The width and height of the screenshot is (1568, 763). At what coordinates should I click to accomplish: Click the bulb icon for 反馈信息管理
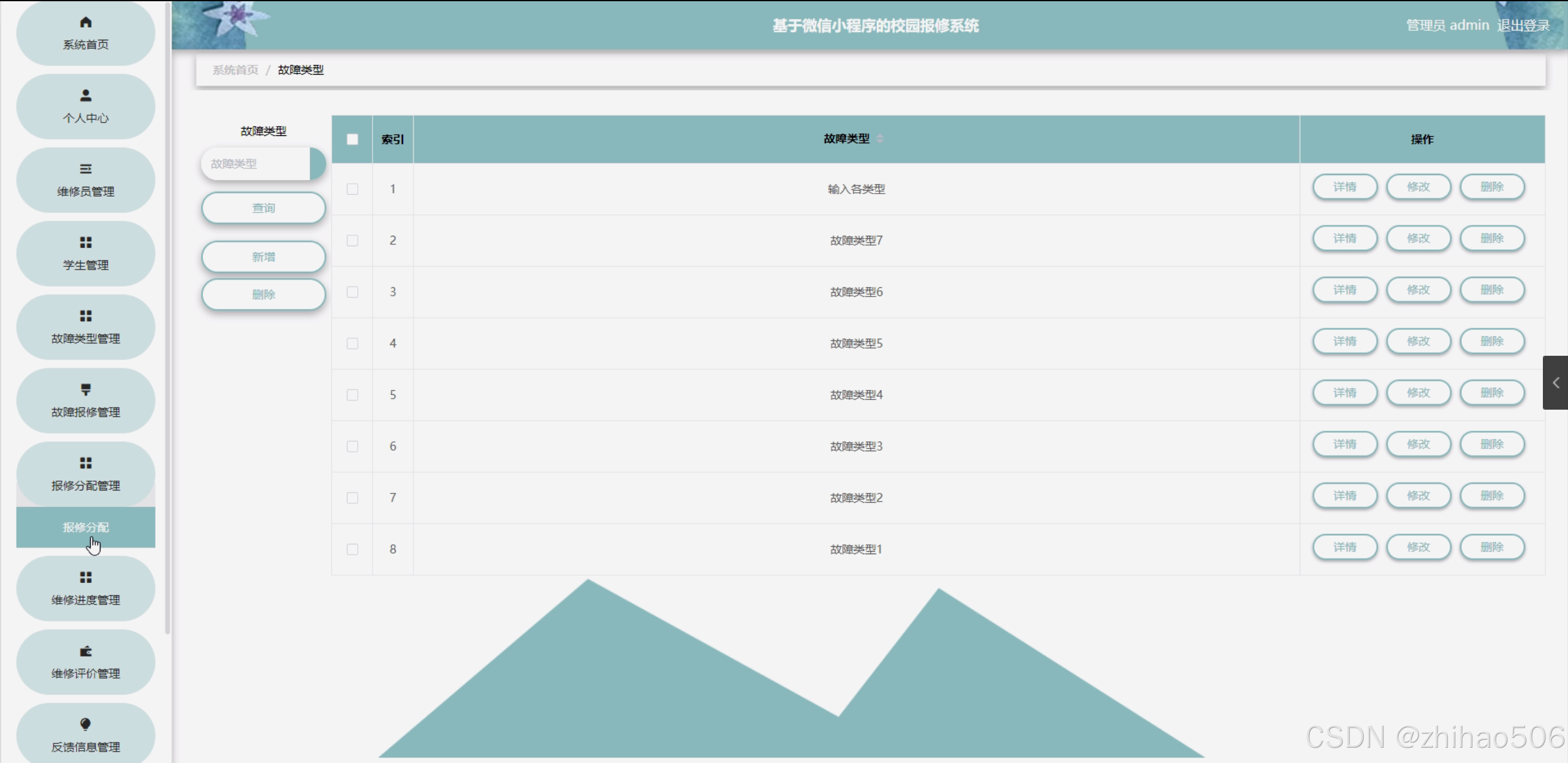coord(86,724)
